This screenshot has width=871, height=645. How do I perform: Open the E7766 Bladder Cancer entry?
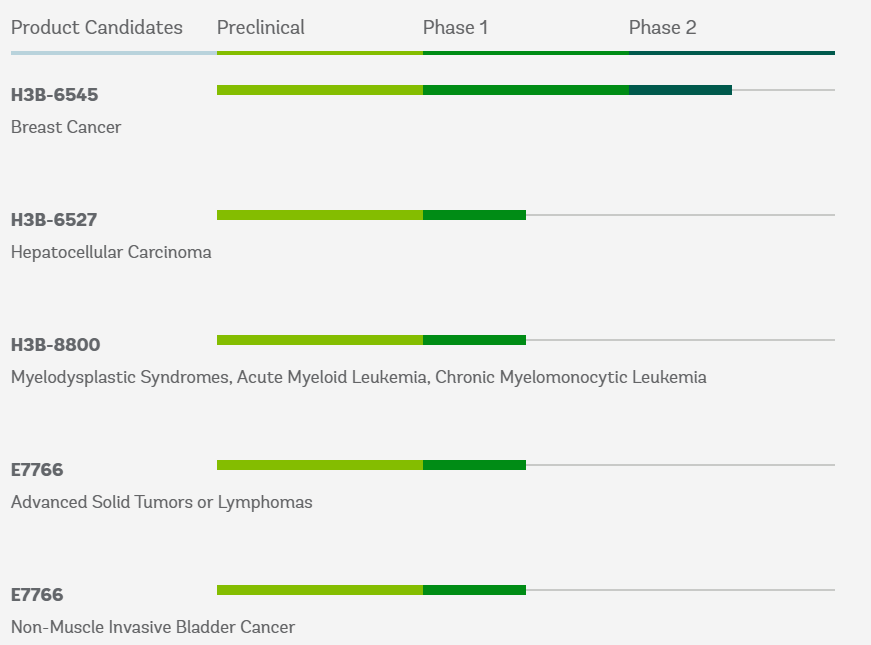pyautogui.click(x=37, y=595)
